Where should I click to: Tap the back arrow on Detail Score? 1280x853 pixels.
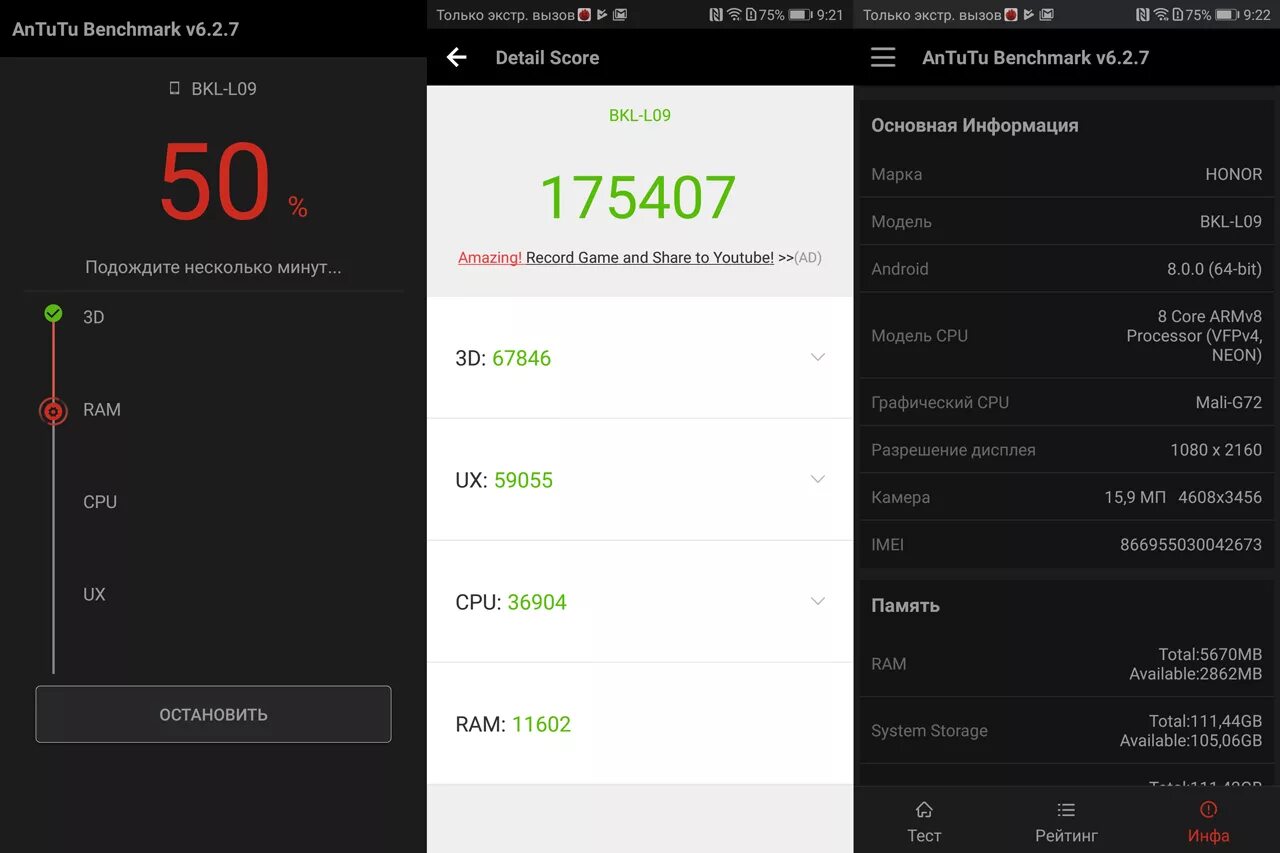457,57
